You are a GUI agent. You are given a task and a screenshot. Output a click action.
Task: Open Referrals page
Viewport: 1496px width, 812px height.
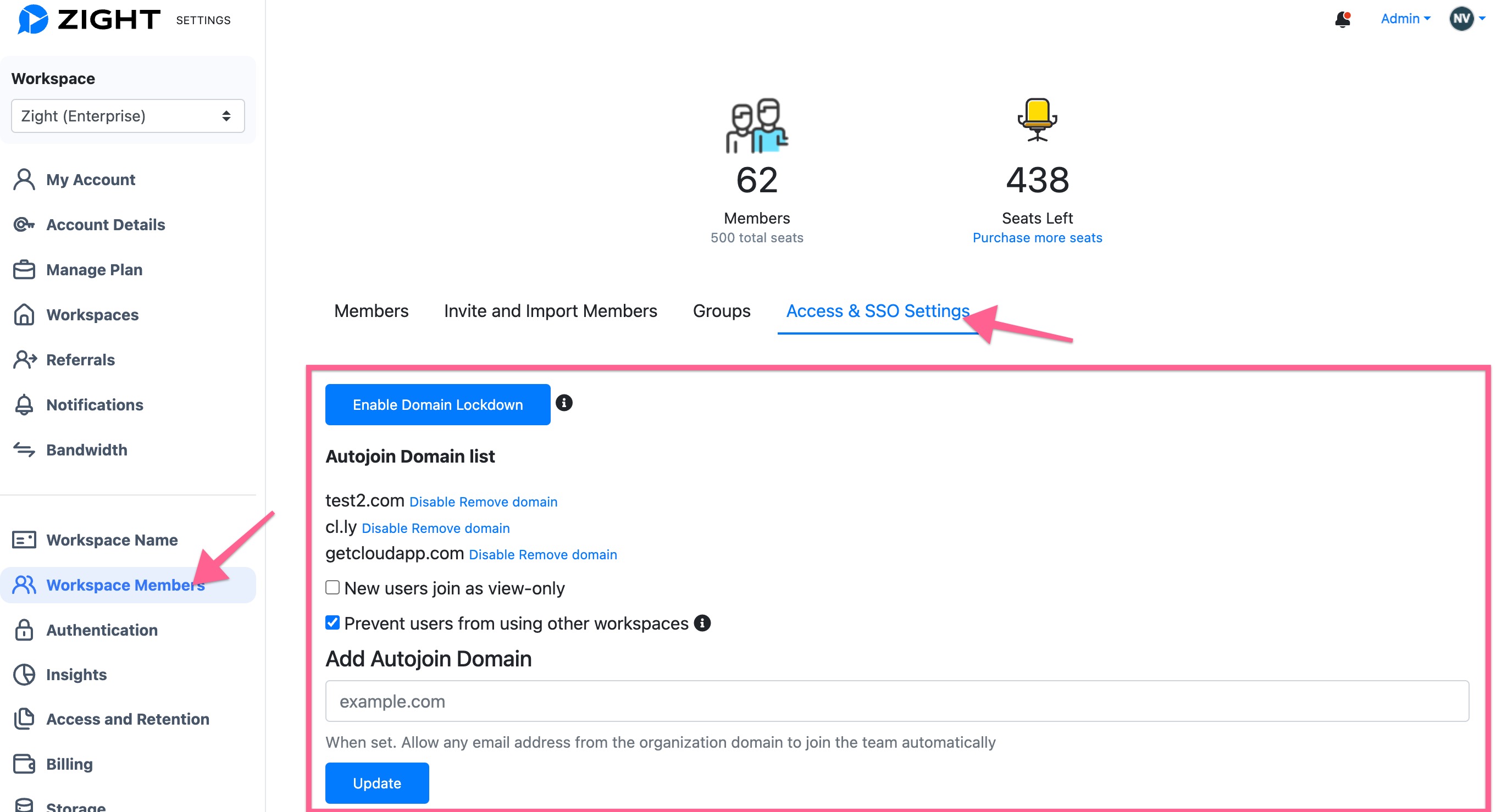point(80,360)
